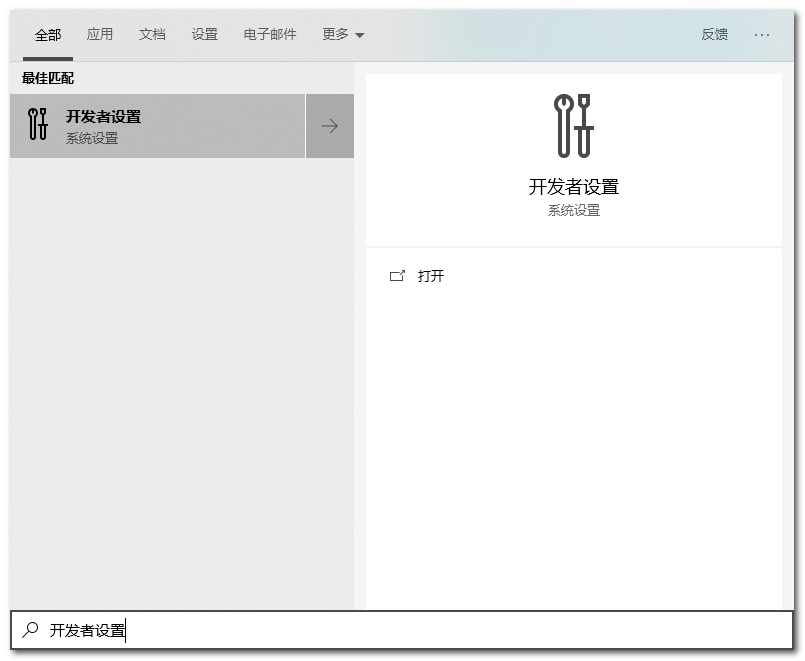805x661 pixels.
Task: Click 系统设置 subtitle under the left result
Action: (x=92, y=139)
